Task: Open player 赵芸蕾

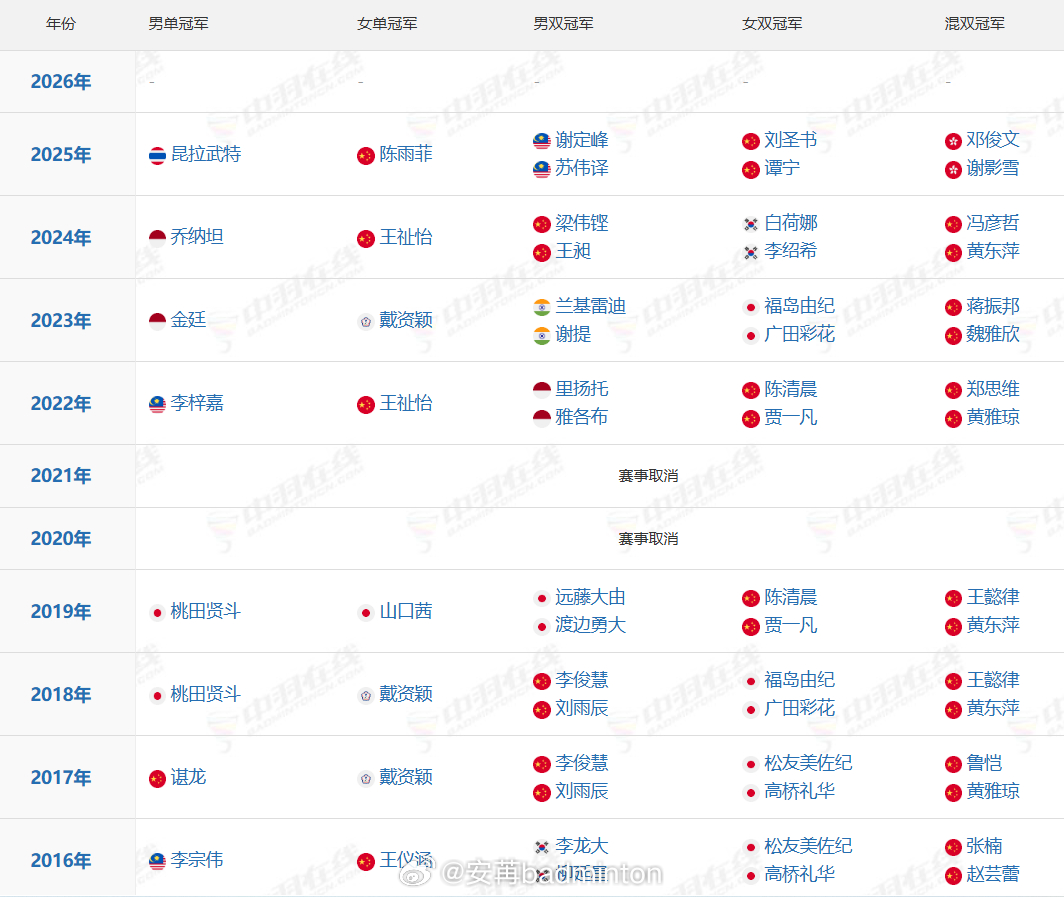Action: [993, 875]
